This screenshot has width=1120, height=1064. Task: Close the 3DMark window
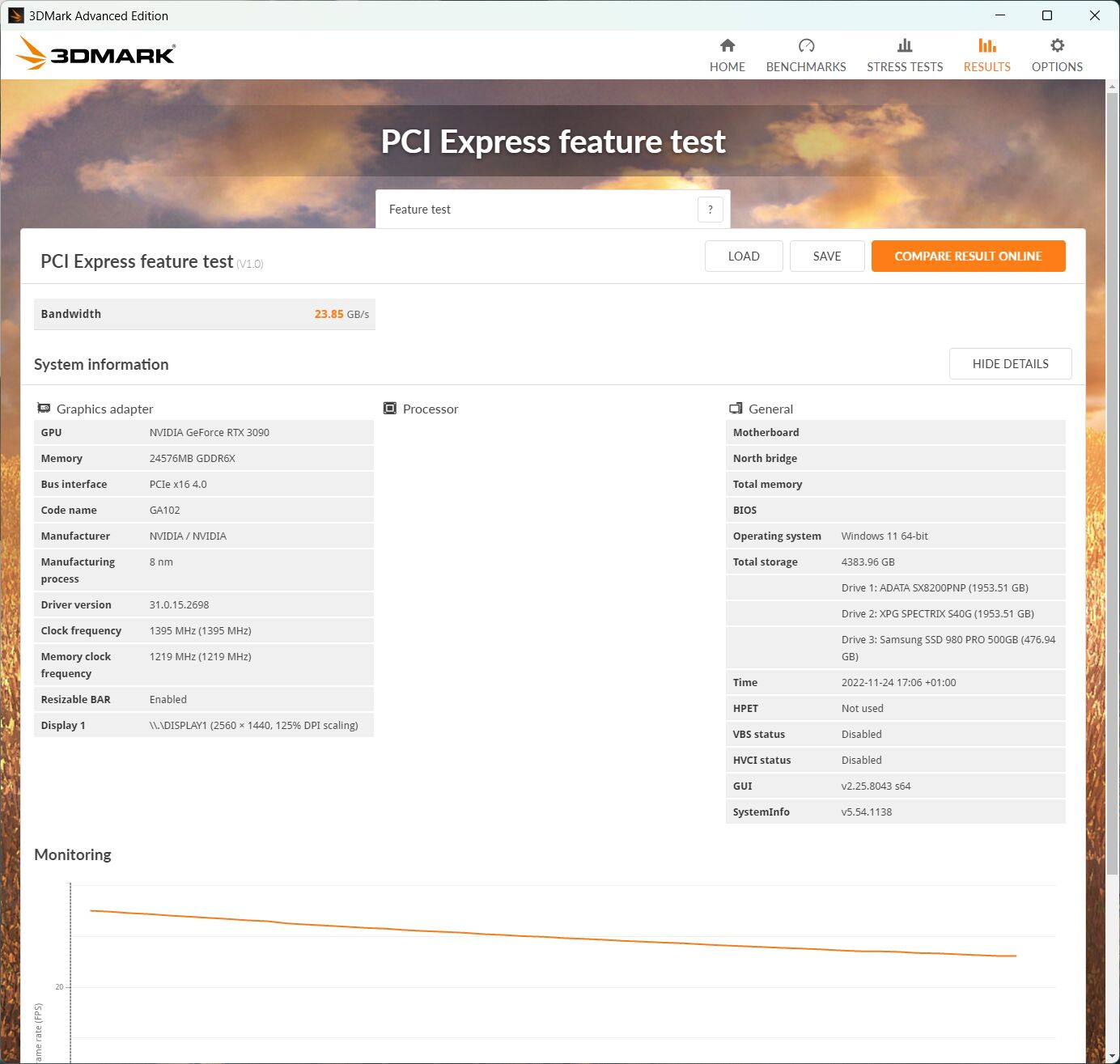[x=1095, y=15]
